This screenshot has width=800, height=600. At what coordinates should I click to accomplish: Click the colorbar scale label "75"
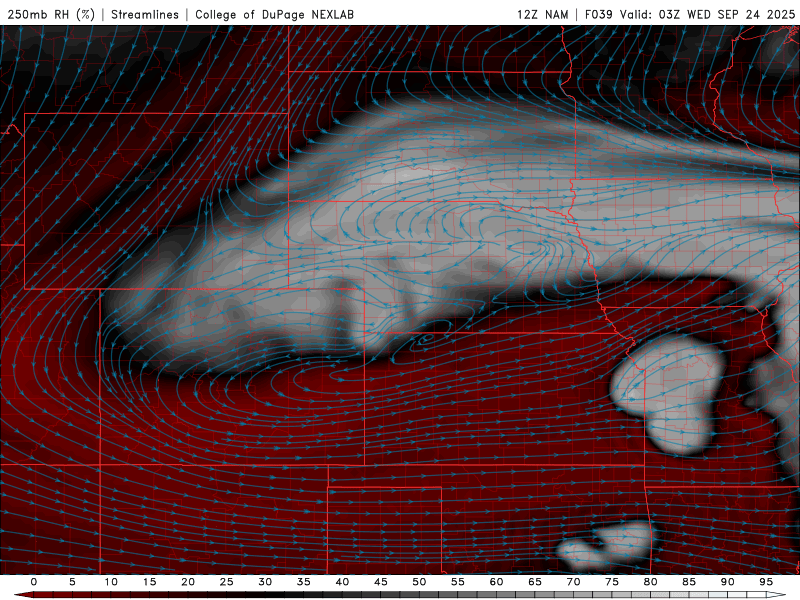pyautogui.click(x=612, y=582)
